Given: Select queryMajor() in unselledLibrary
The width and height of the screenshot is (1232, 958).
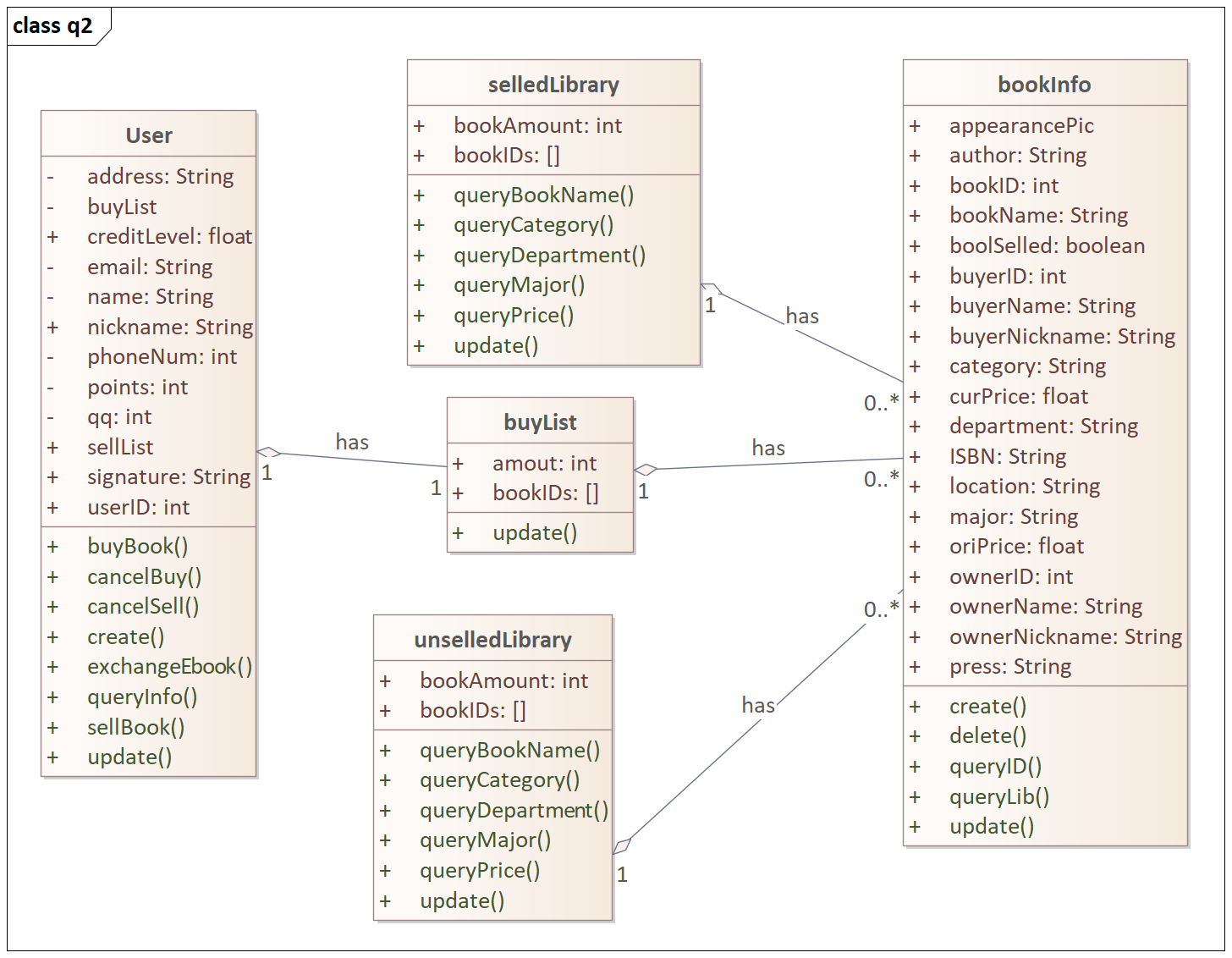Looking at the screenshot, I should click(x=485, y=840).
